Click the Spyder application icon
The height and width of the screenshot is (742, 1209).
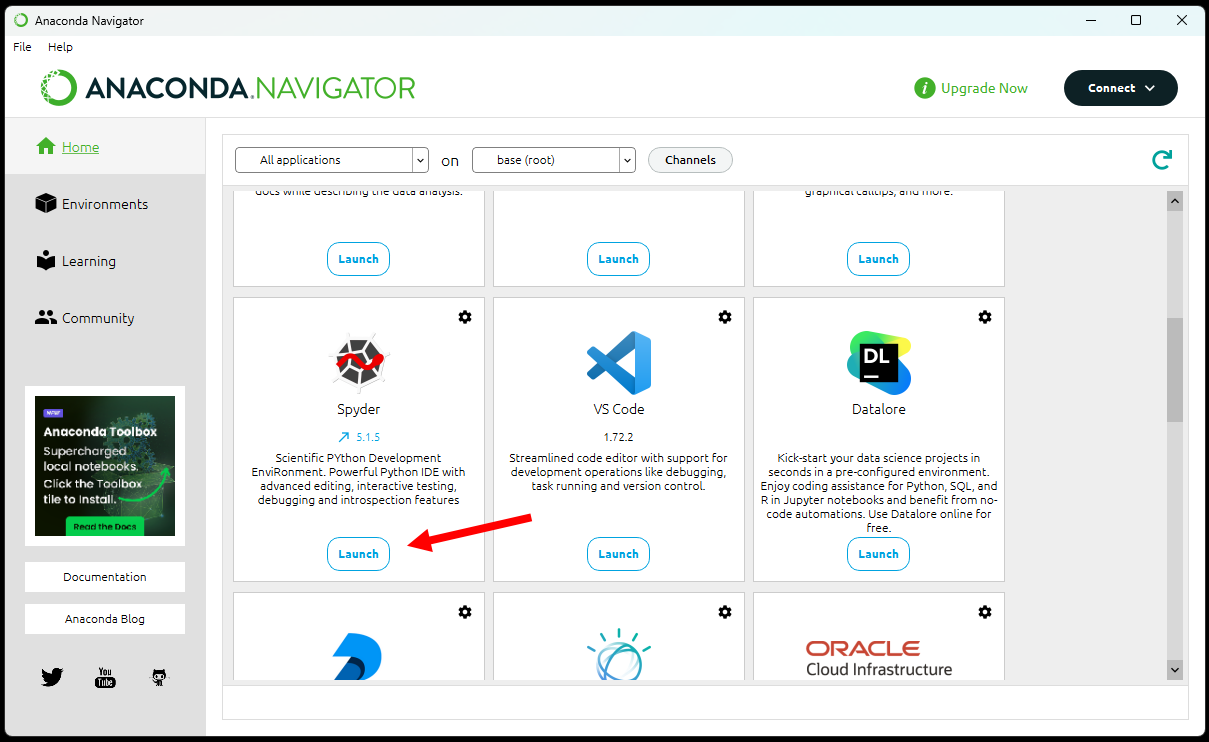pos(358,361)
